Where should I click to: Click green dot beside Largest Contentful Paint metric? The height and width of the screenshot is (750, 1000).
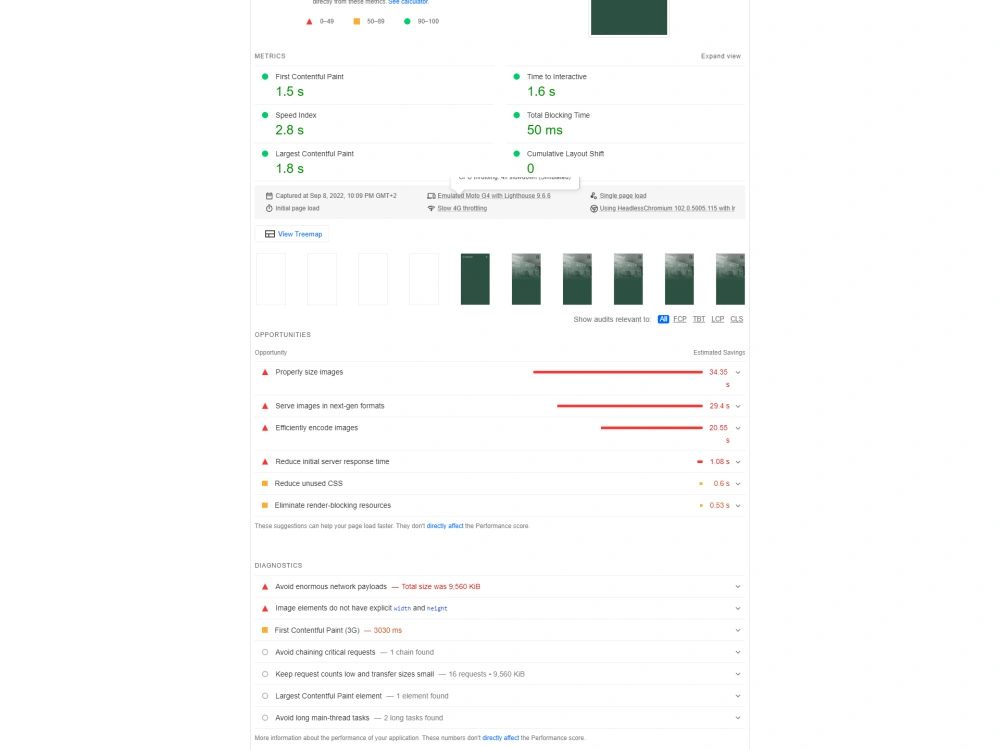[x=265, y=154]
